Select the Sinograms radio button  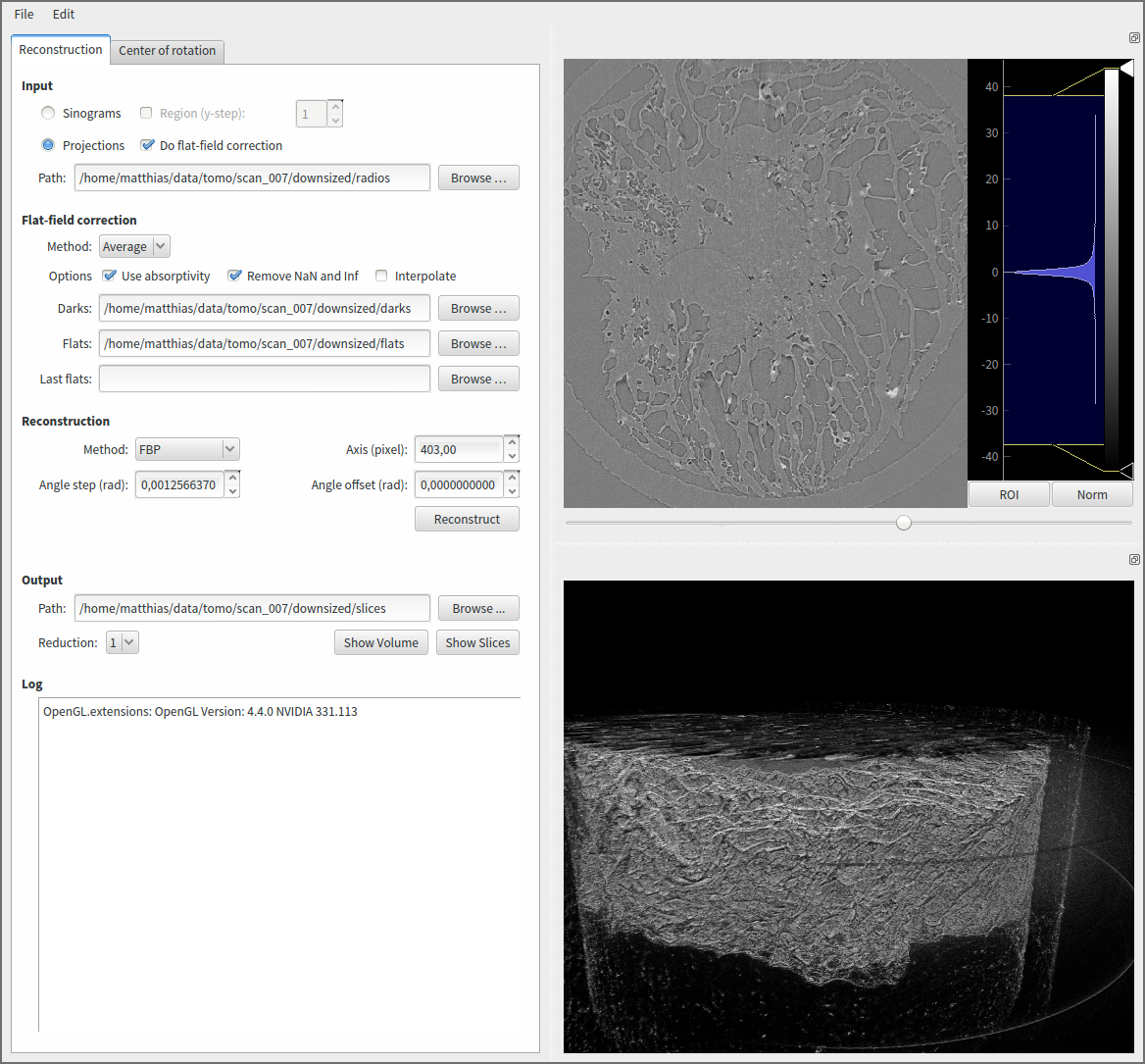click(48, 114)
